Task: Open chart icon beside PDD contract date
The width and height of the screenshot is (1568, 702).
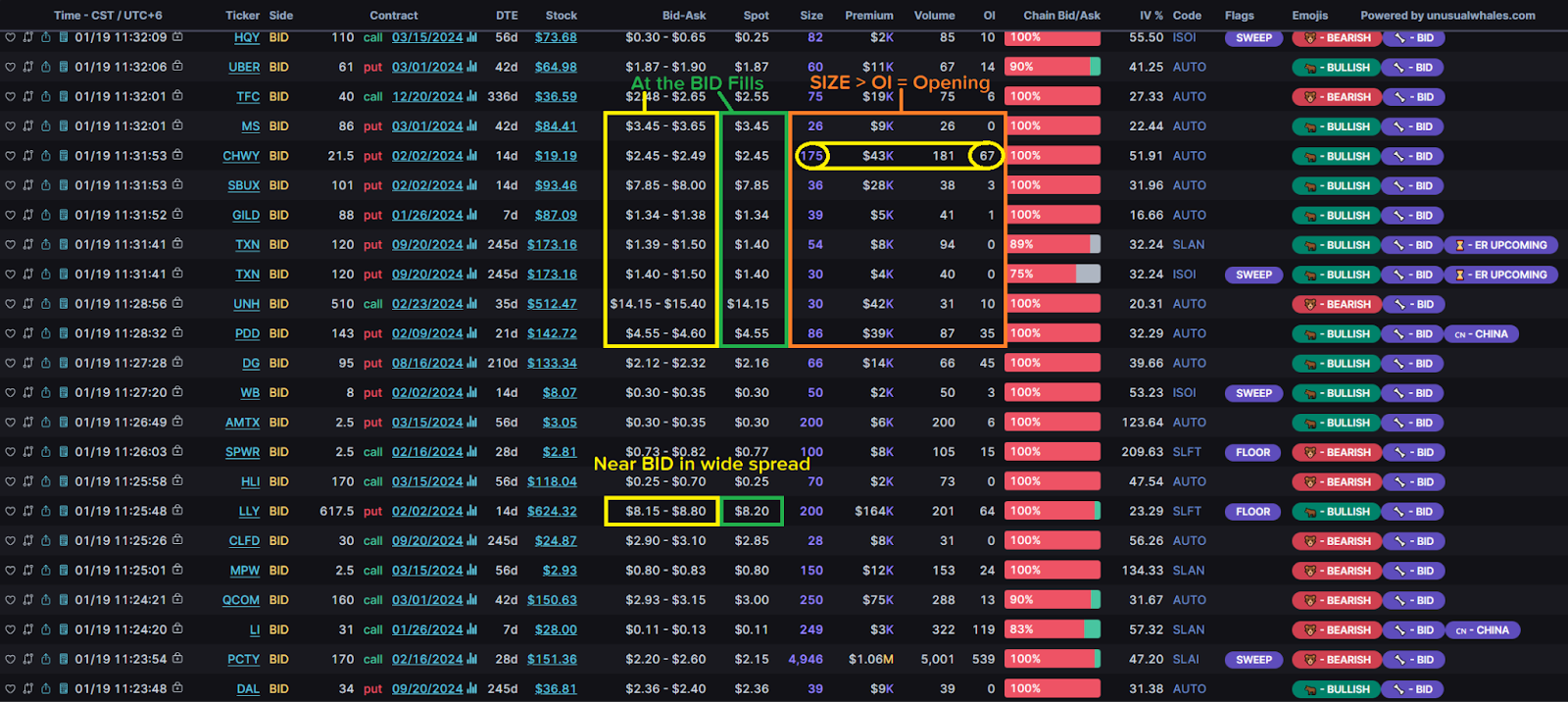Action: pos(472,333)
